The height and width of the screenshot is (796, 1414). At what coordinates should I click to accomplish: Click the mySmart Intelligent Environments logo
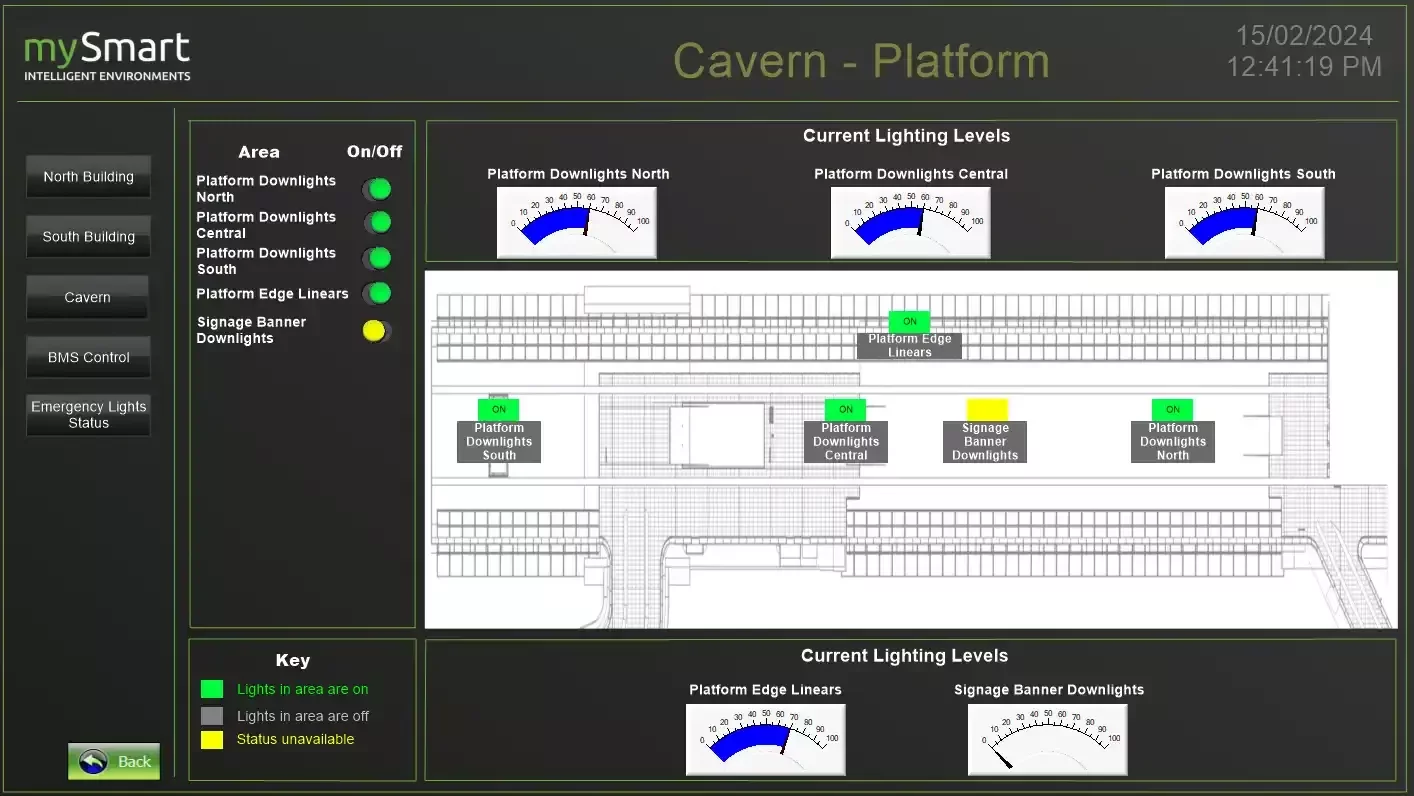pos(107,57)
